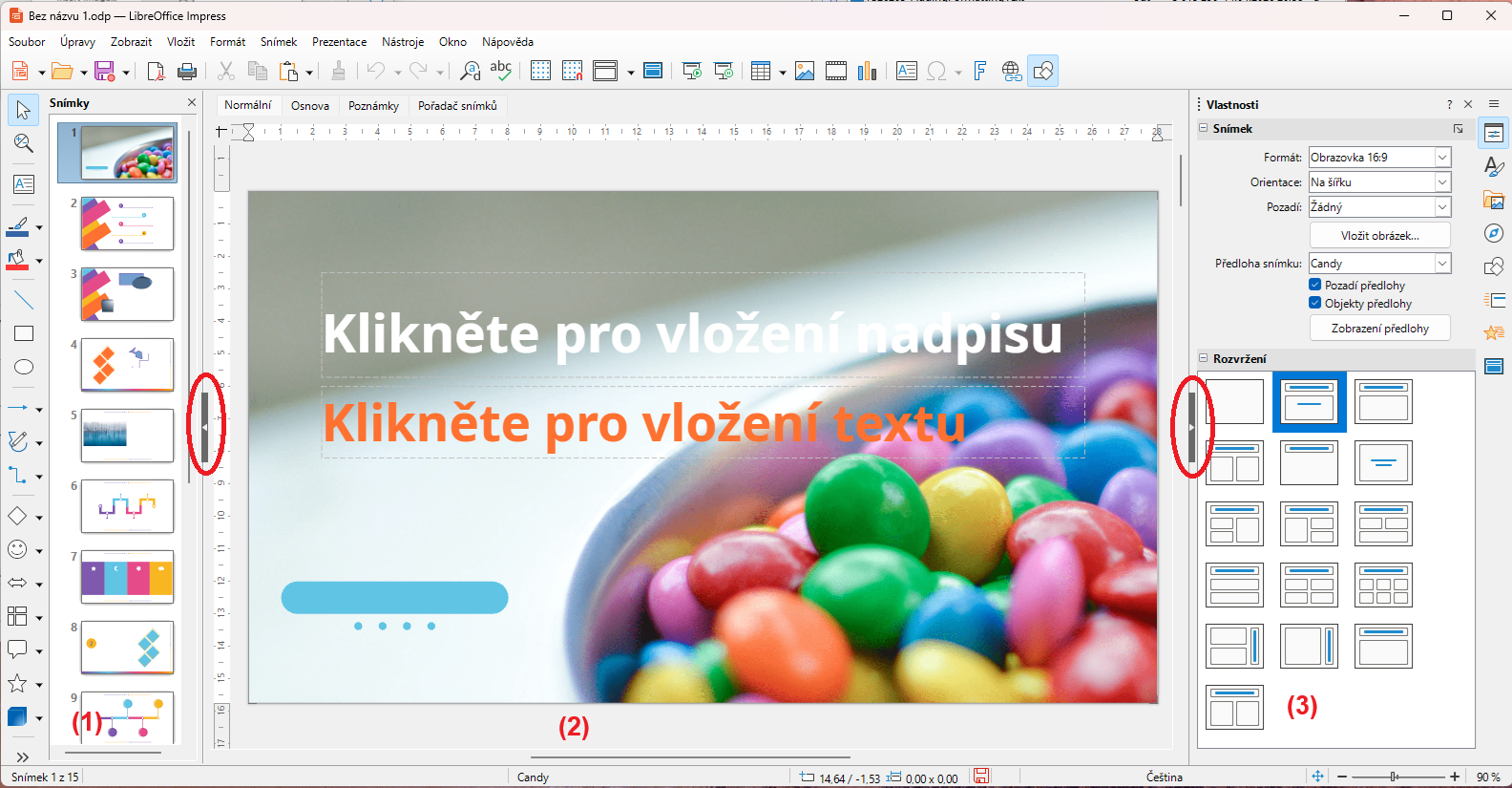Click the Cut scissors icon
This screenshot has width=1512, height=788.
(x=226, y=71)
